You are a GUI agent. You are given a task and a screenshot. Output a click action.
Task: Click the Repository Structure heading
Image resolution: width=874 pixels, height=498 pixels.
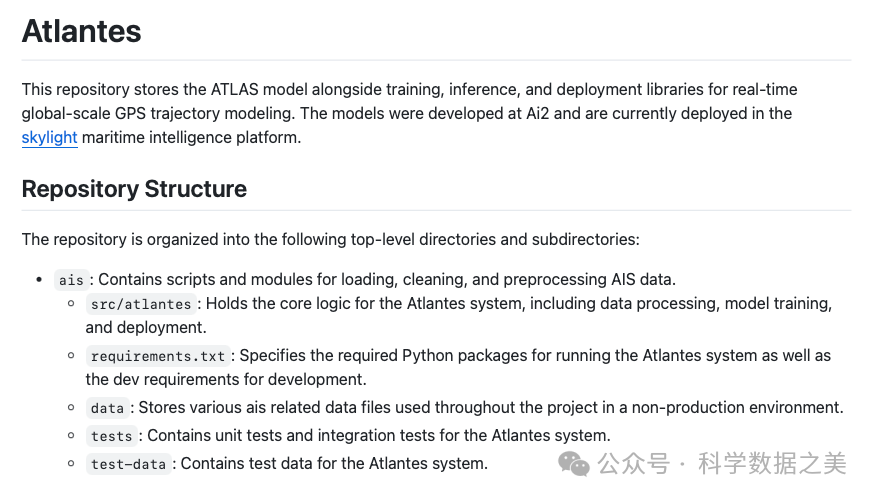point(134,189)
